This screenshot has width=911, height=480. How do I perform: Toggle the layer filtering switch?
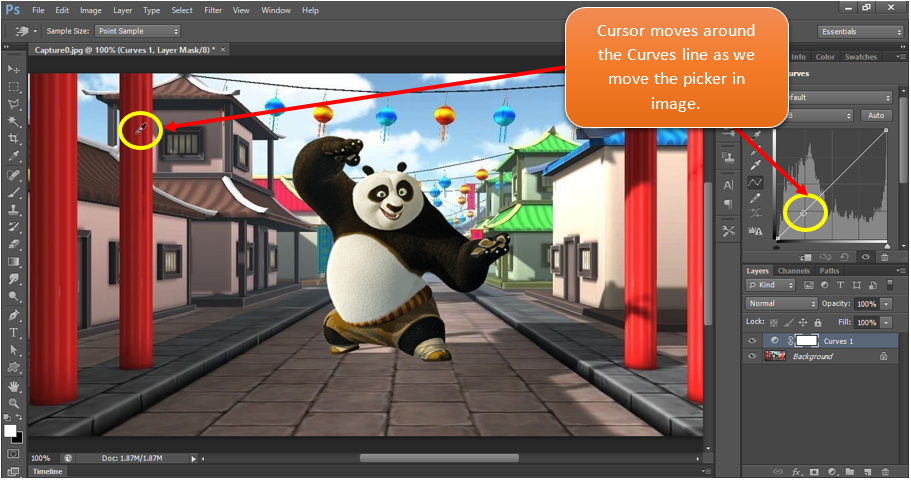[888, 285]
